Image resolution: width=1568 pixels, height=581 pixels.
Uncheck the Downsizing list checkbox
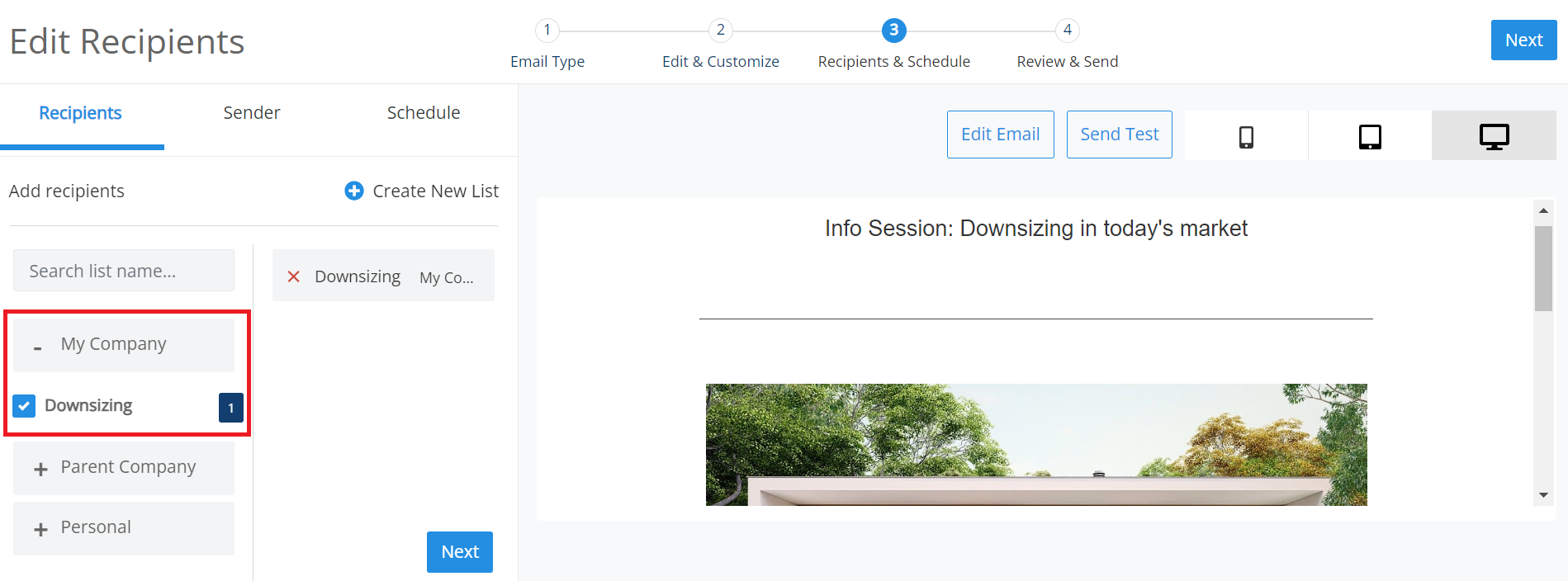pos(24,406)
